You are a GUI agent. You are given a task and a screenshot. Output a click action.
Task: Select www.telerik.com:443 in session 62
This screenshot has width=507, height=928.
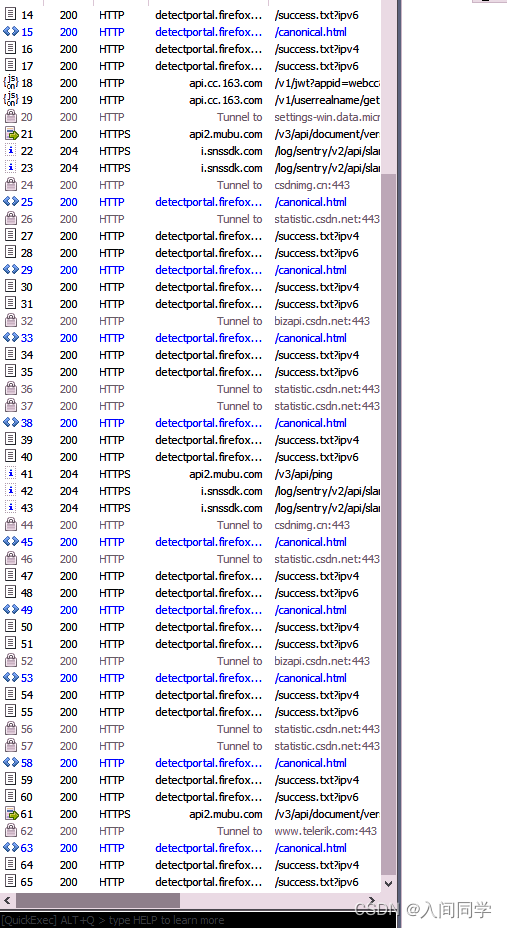click(x=325, y=830)
